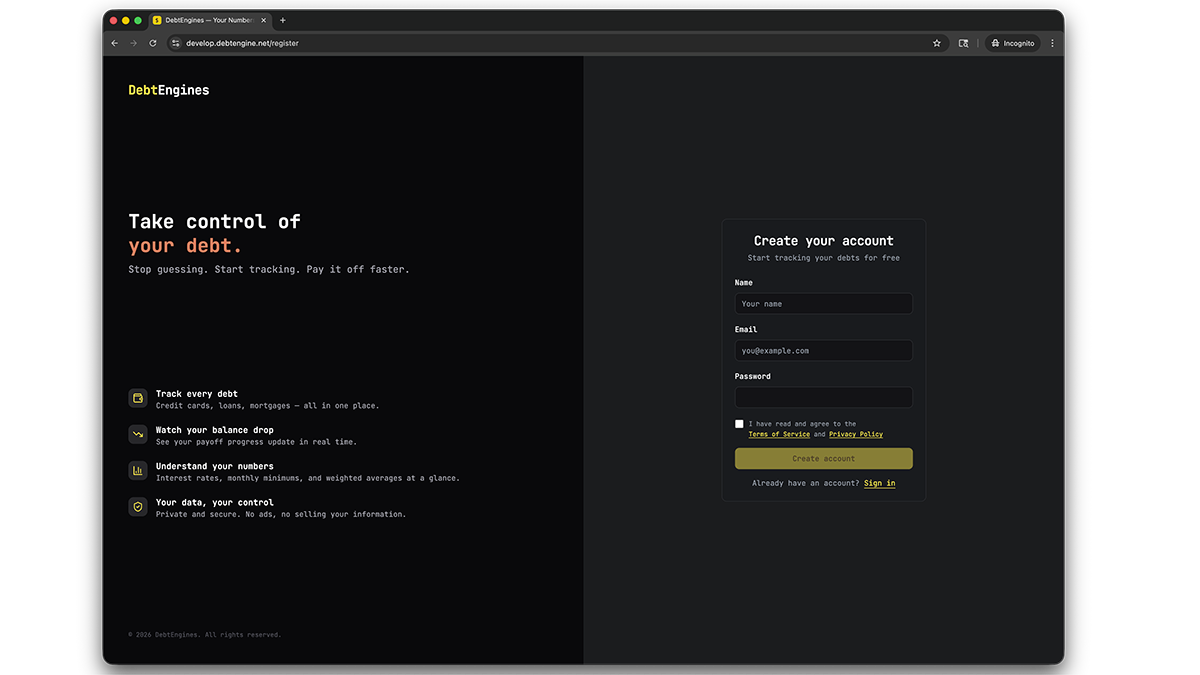
Task: Click the wallet icon beside Track every debt
Action: pos(138,398)
